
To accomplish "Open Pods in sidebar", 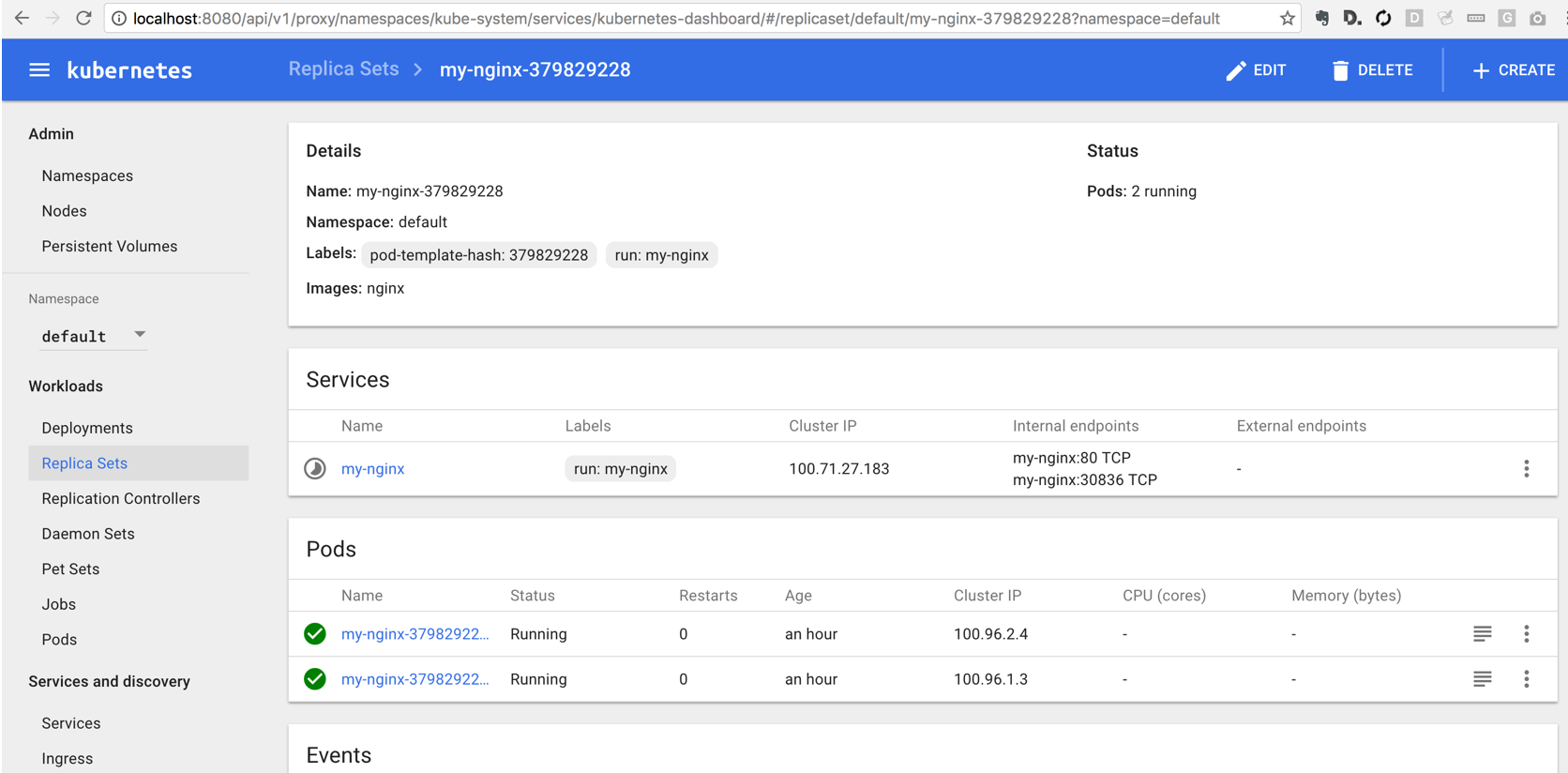I will point(59,640).
